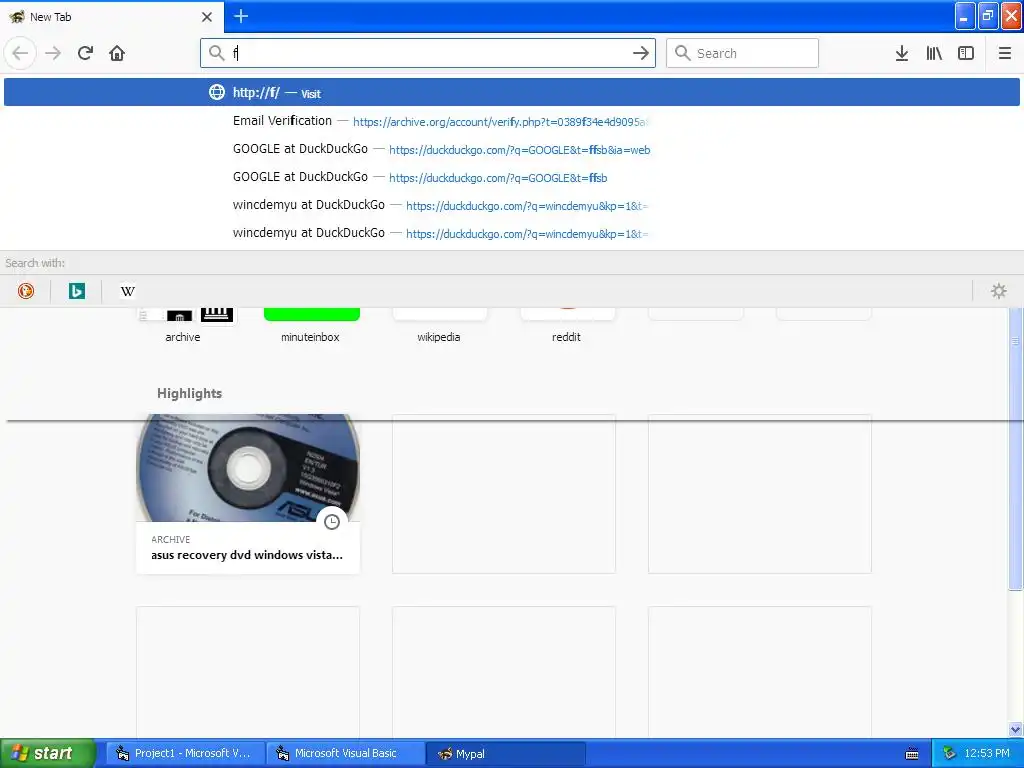This screenshot has height=768, width=1024.
Task: Click the Highlights section heading
Action: tap(189, 393)
